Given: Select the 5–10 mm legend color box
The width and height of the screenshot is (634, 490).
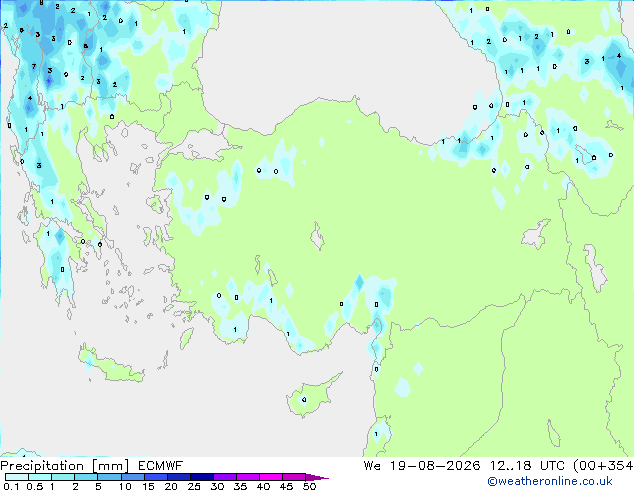Looking at the screenshot, I should tap(109, 477).
